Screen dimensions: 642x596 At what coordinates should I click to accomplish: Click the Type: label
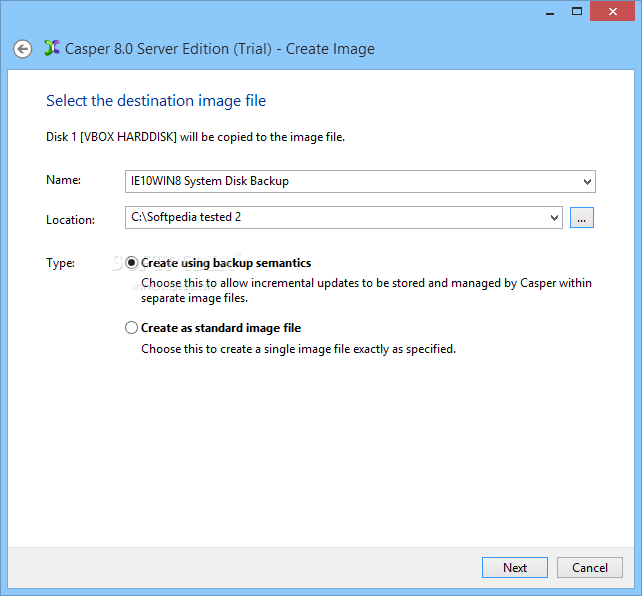pos(60,263)
